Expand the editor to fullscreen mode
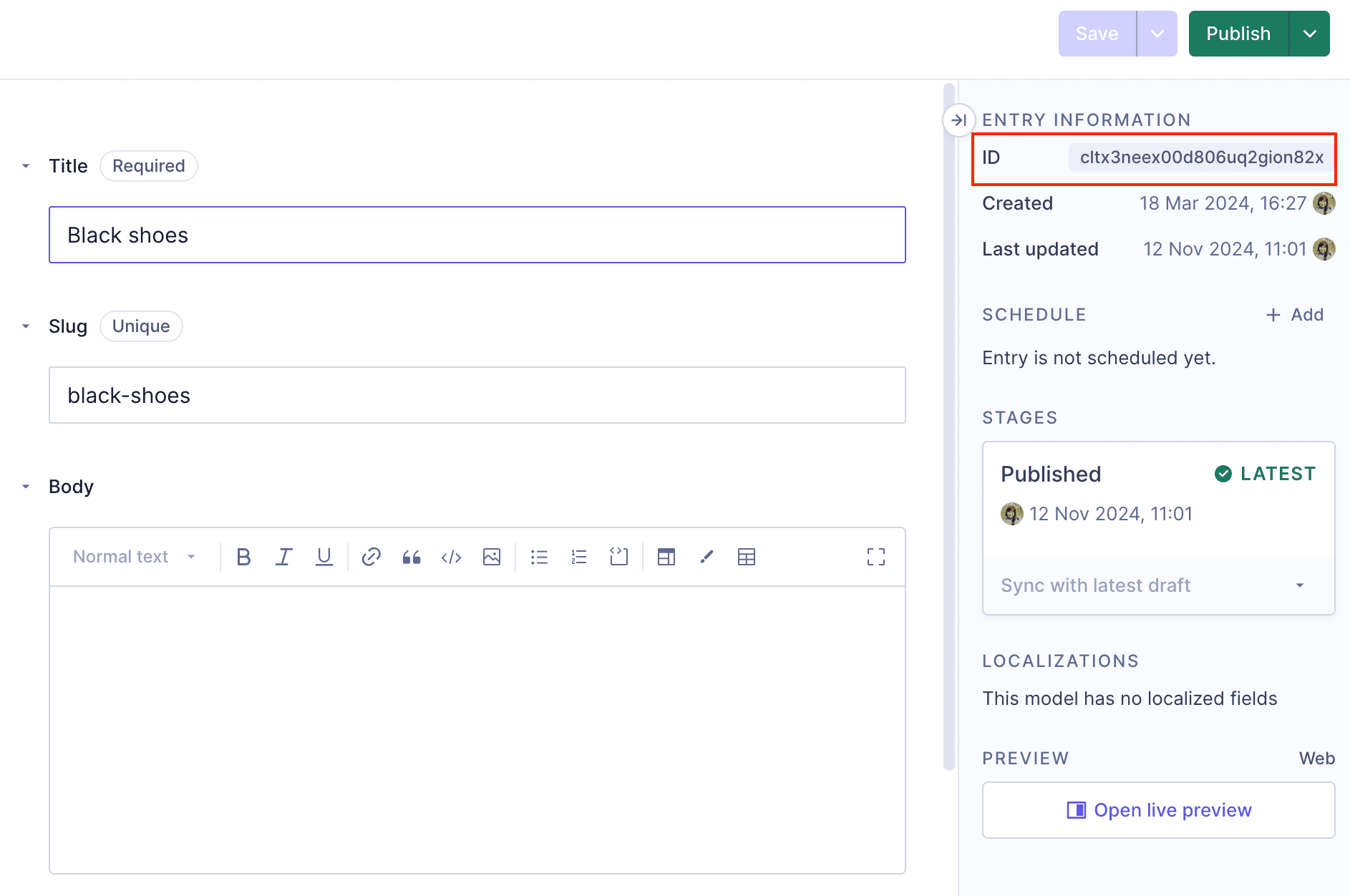 click(876, 556)
